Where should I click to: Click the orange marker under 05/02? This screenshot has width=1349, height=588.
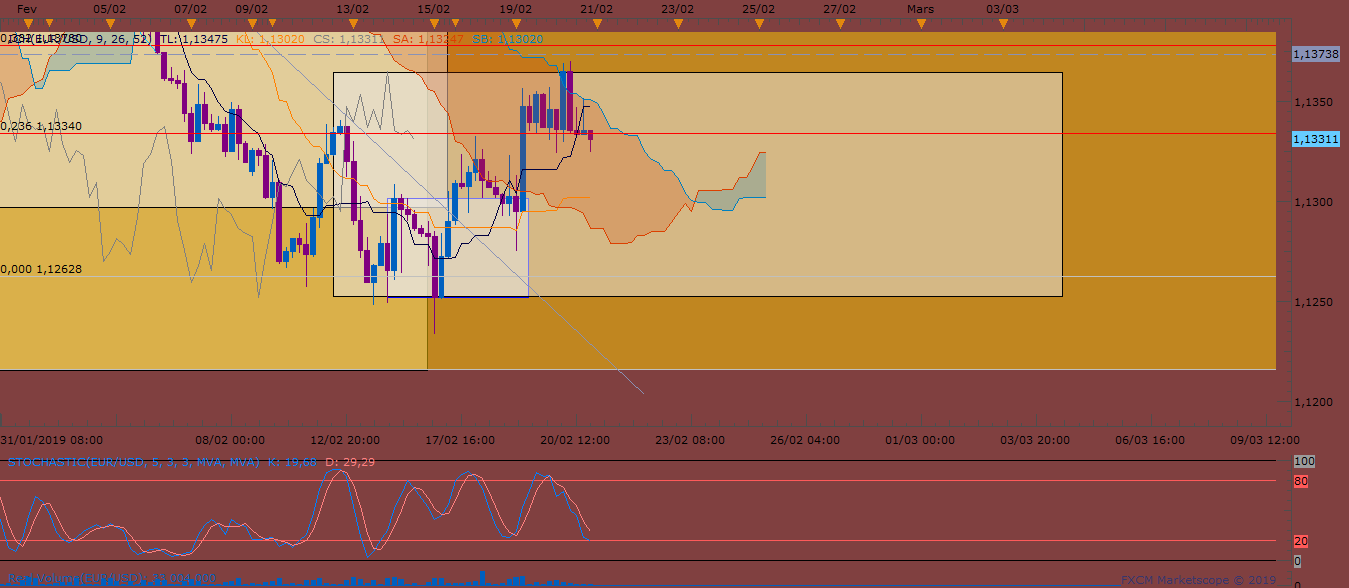(x=109, y=23)
